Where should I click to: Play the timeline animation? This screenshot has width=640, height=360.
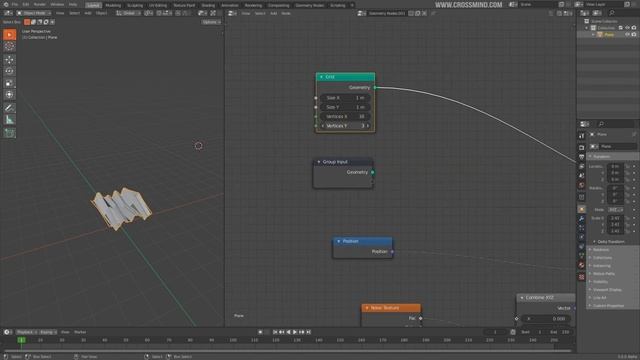(295, 332)
